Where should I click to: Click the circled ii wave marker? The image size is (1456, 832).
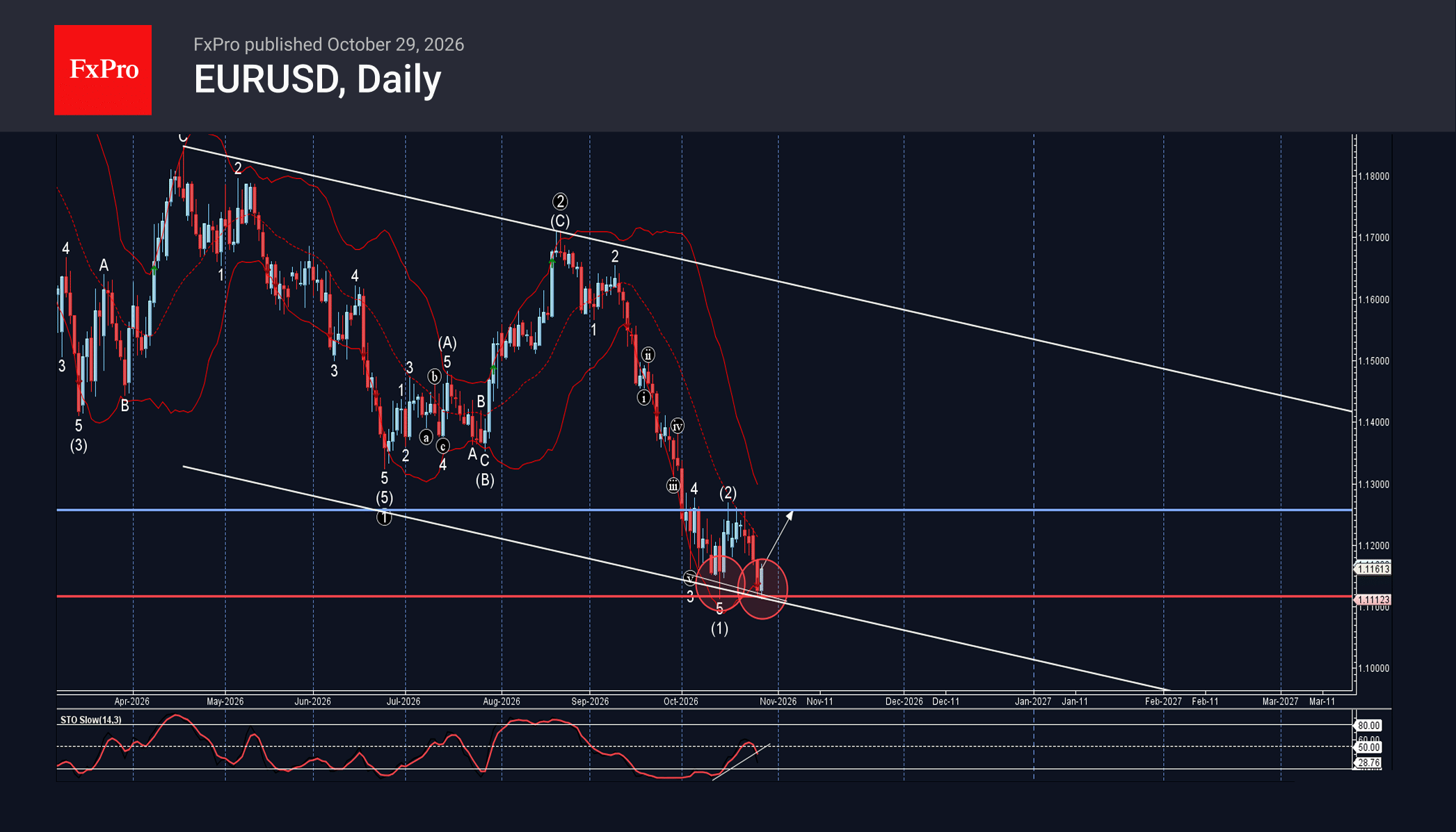coord(648,355)
